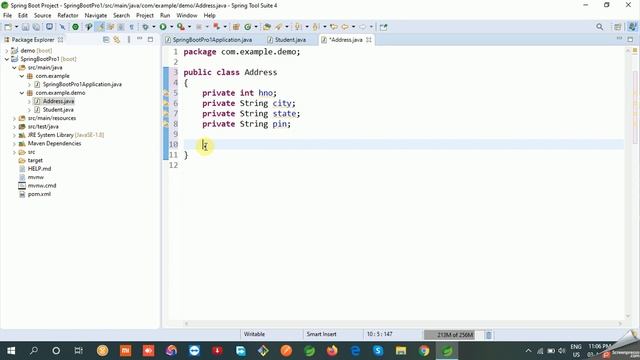Open the Run with coverage dropdown arrow
This screenshot has height=360, width=640.
189,27
